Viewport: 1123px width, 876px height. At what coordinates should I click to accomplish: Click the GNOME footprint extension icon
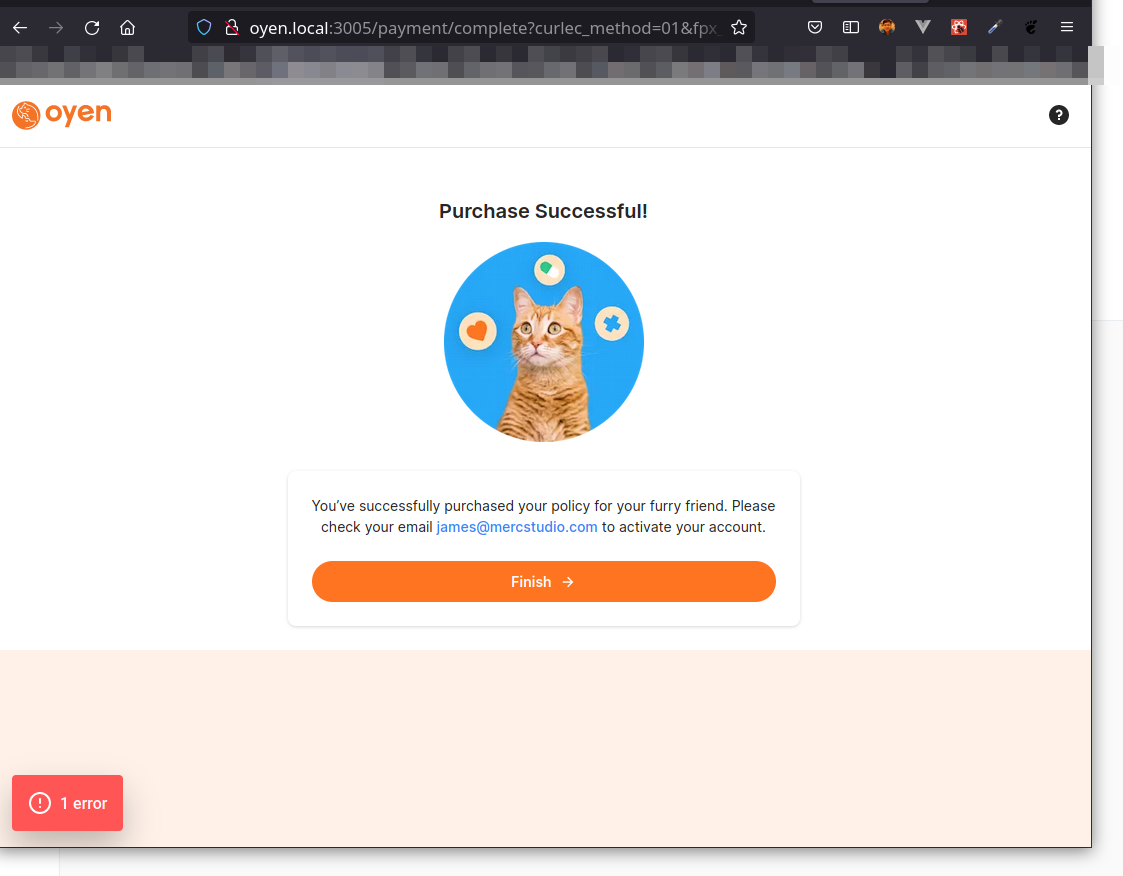(1031, 28)
